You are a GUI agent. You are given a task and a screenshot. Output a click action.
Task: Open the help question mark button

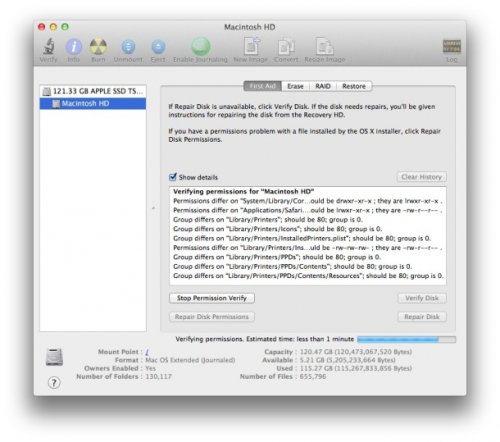tap(54, 383)
